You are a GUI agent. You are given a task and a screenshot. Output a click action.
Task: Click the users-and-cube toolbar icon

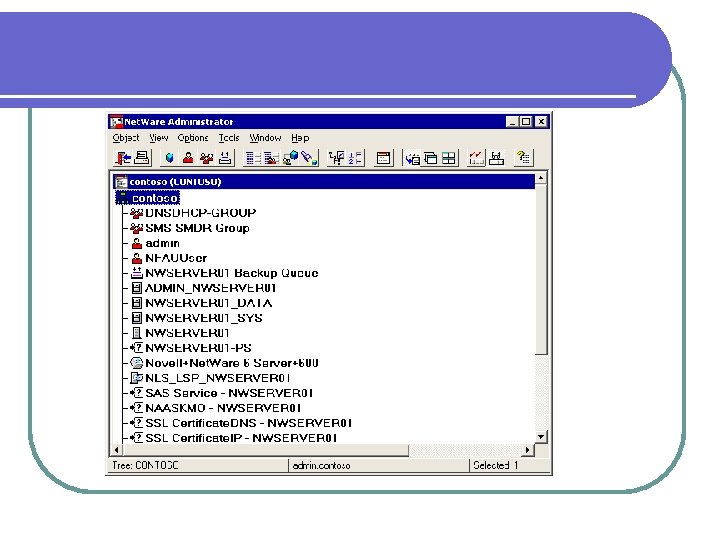(x=290, y=158)
